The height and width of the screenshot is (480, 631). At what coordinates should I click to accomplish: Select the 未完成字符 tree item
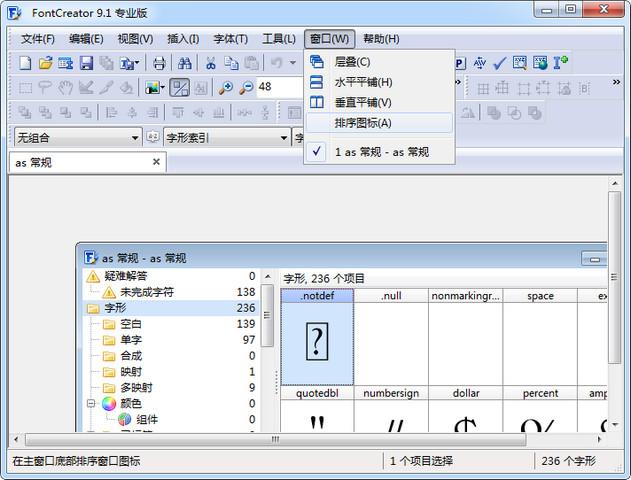[146, 292]
